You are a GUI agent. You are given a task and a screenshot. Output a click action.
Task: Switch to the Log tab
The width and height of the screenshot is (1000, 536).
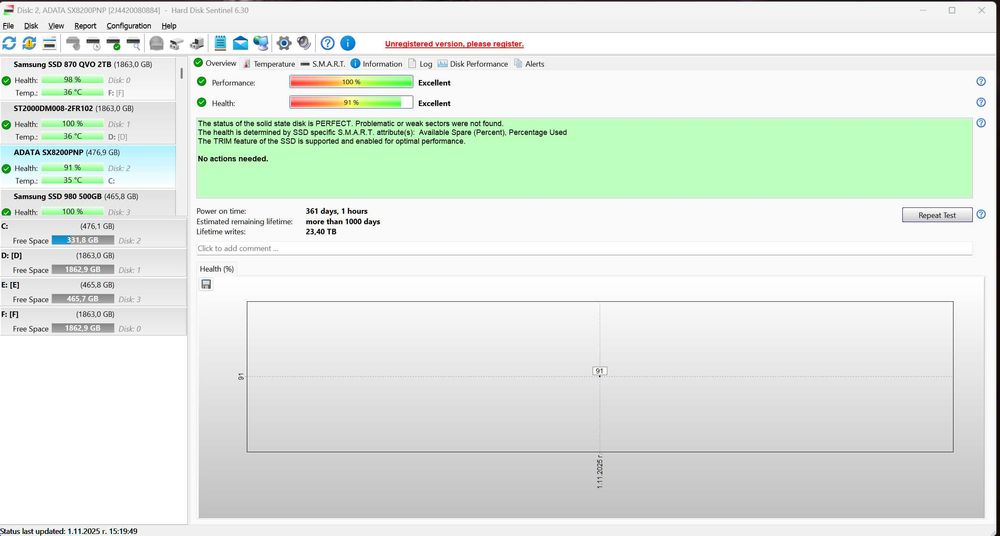pos(420,64)
